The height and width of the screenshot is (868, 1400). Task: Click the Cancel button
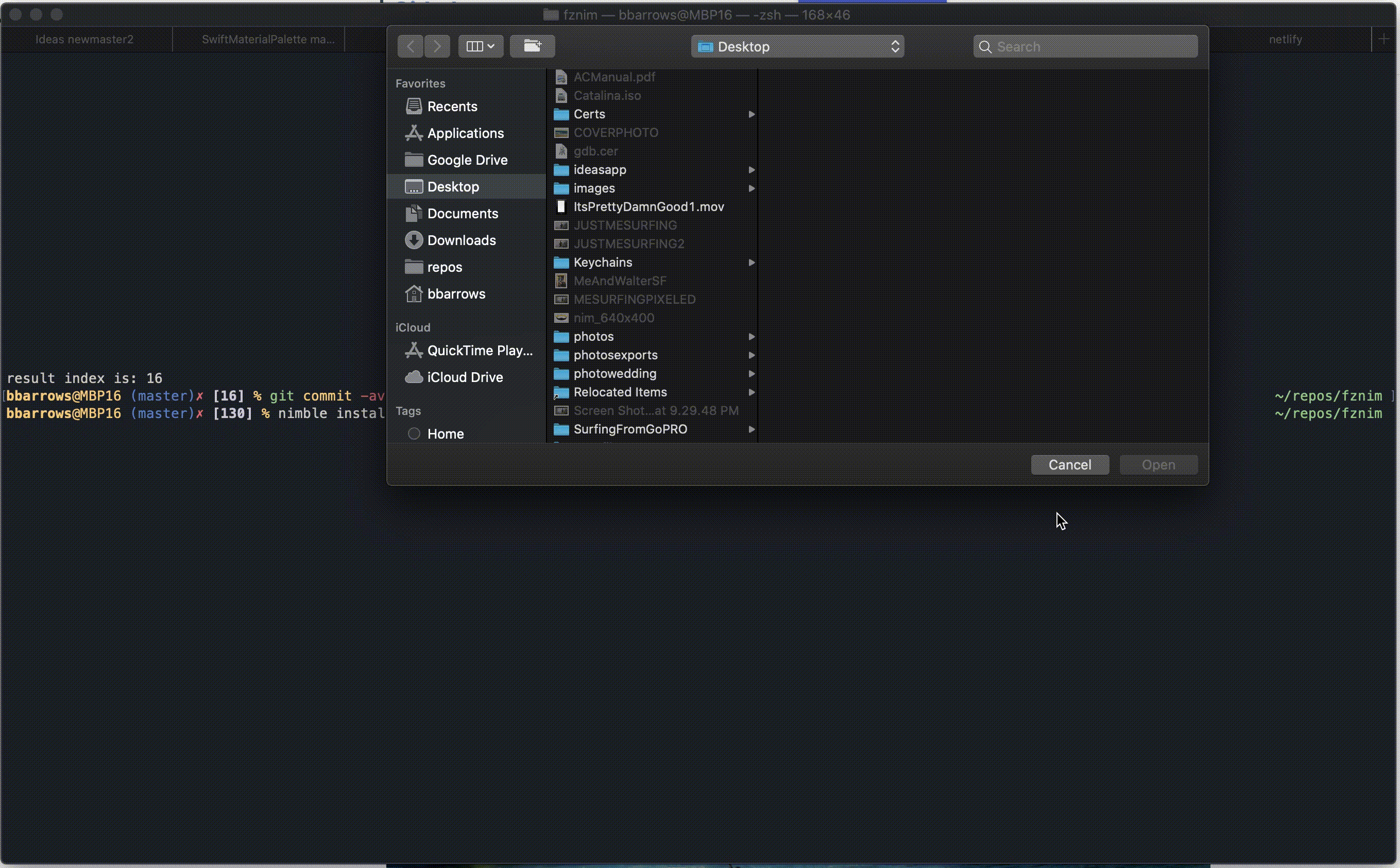[x=1069, y=465]
